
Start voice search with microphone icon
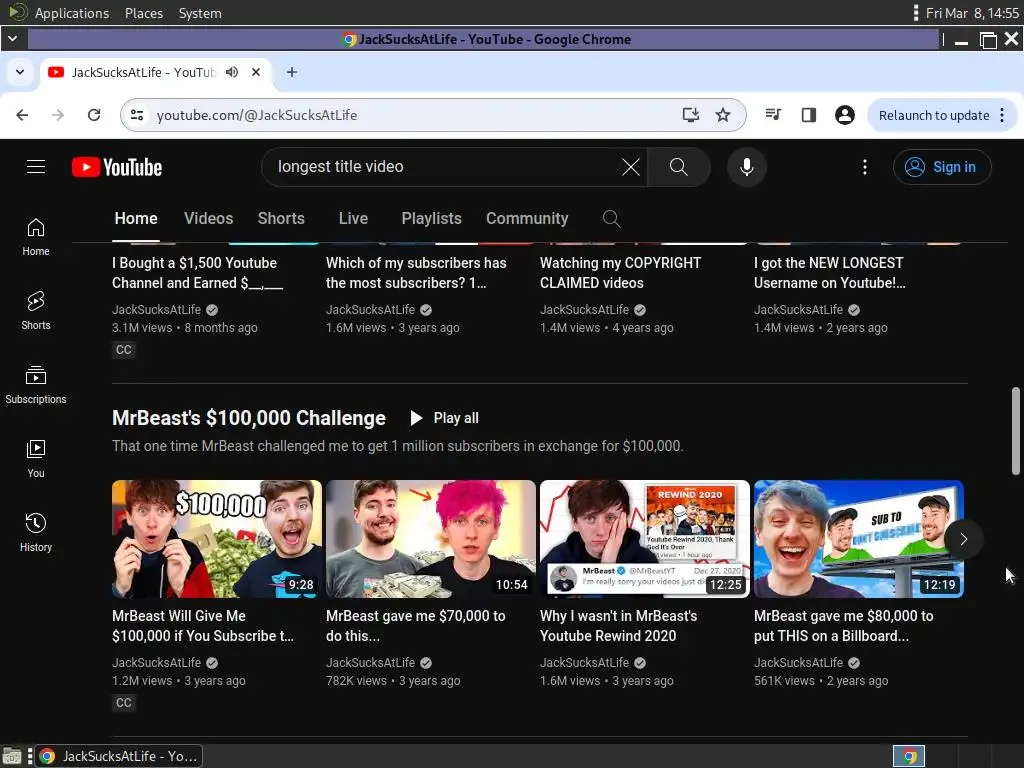(x=746, y=167)
